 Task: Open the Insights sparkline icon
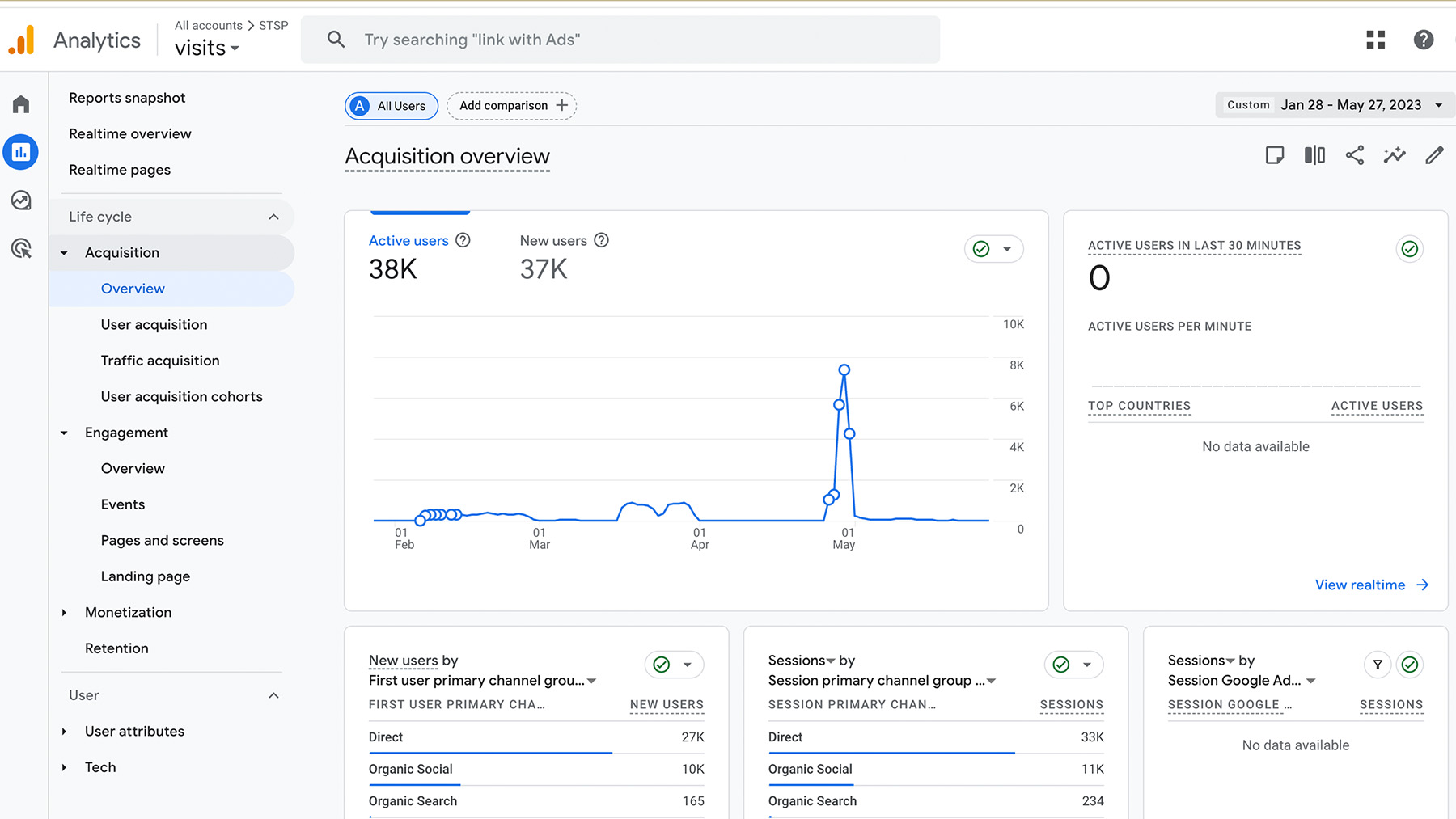[x=1394, y=155]
